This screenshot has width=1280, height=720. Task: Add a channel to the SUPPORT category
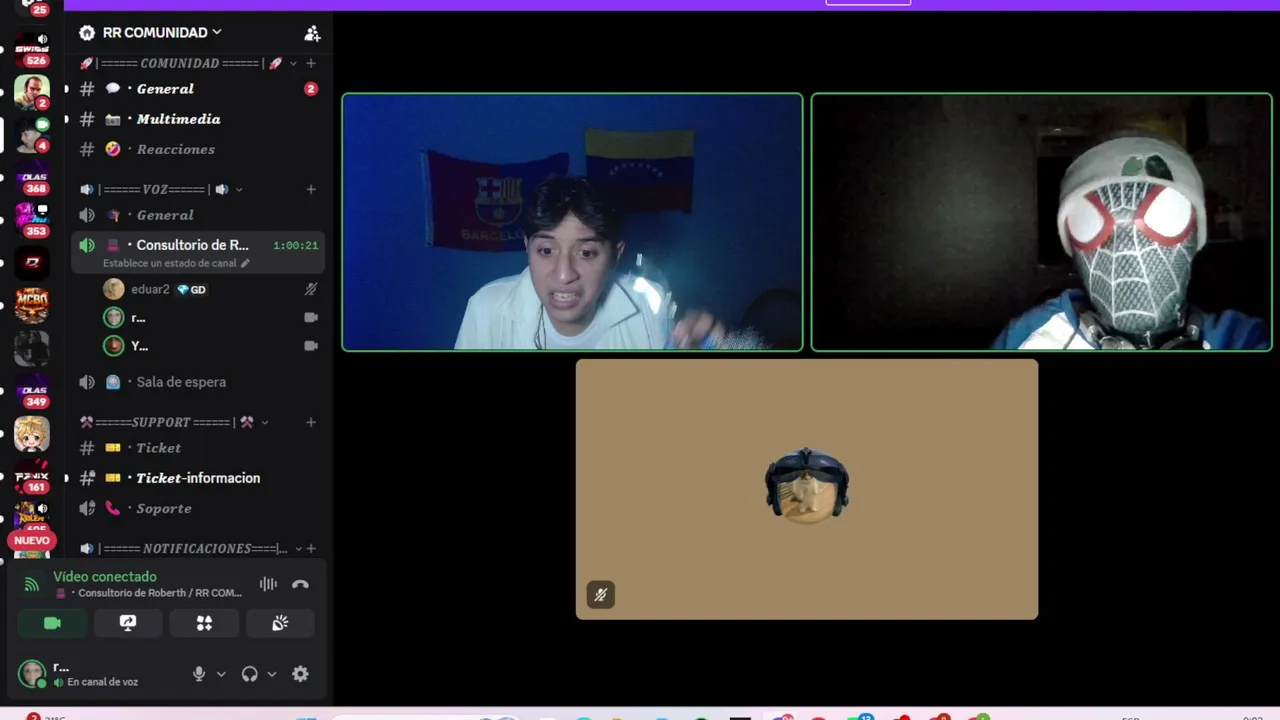click(311, 422)
